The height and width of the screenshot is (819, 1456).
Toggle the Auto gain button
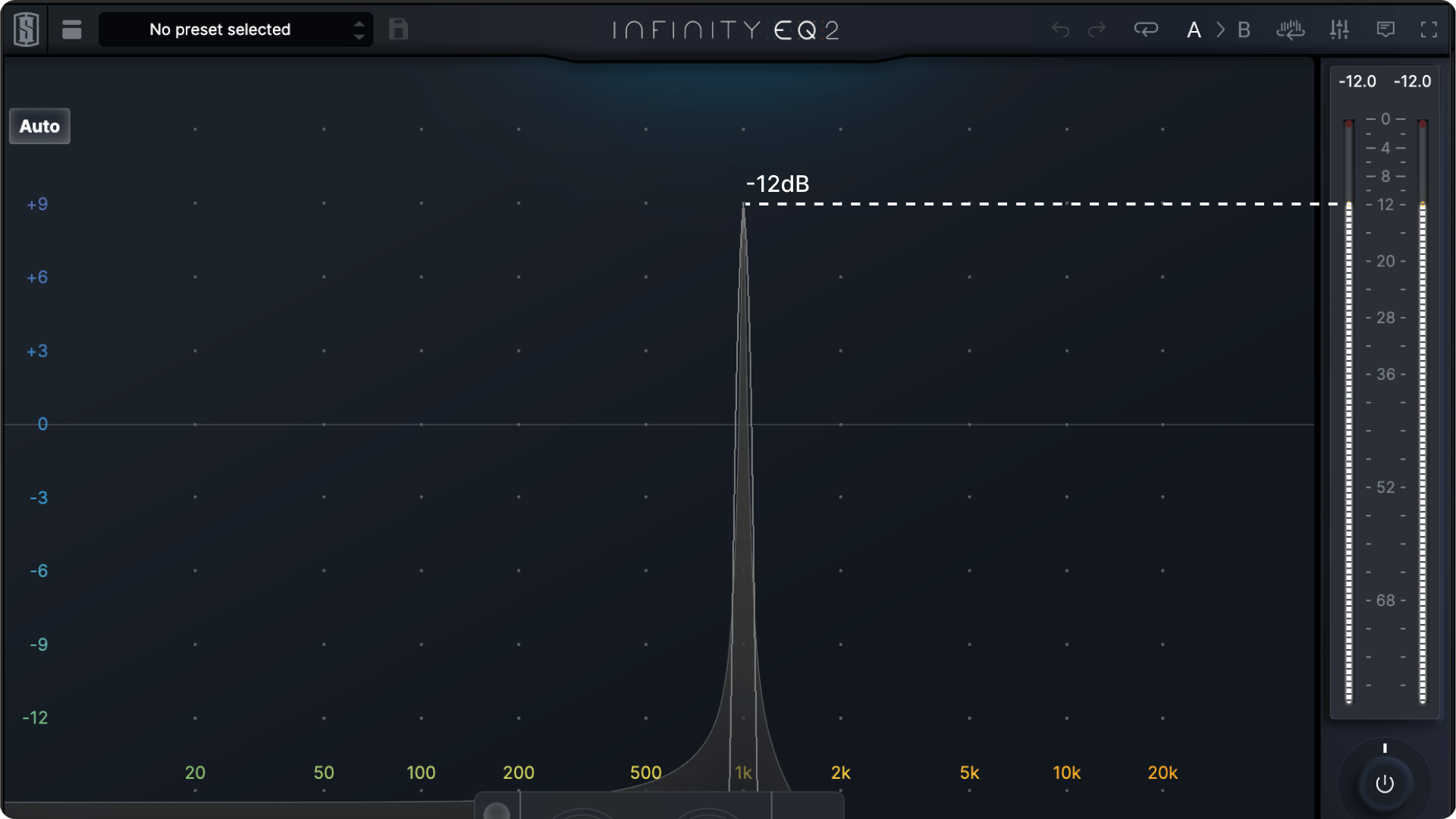tap(39, 126)
